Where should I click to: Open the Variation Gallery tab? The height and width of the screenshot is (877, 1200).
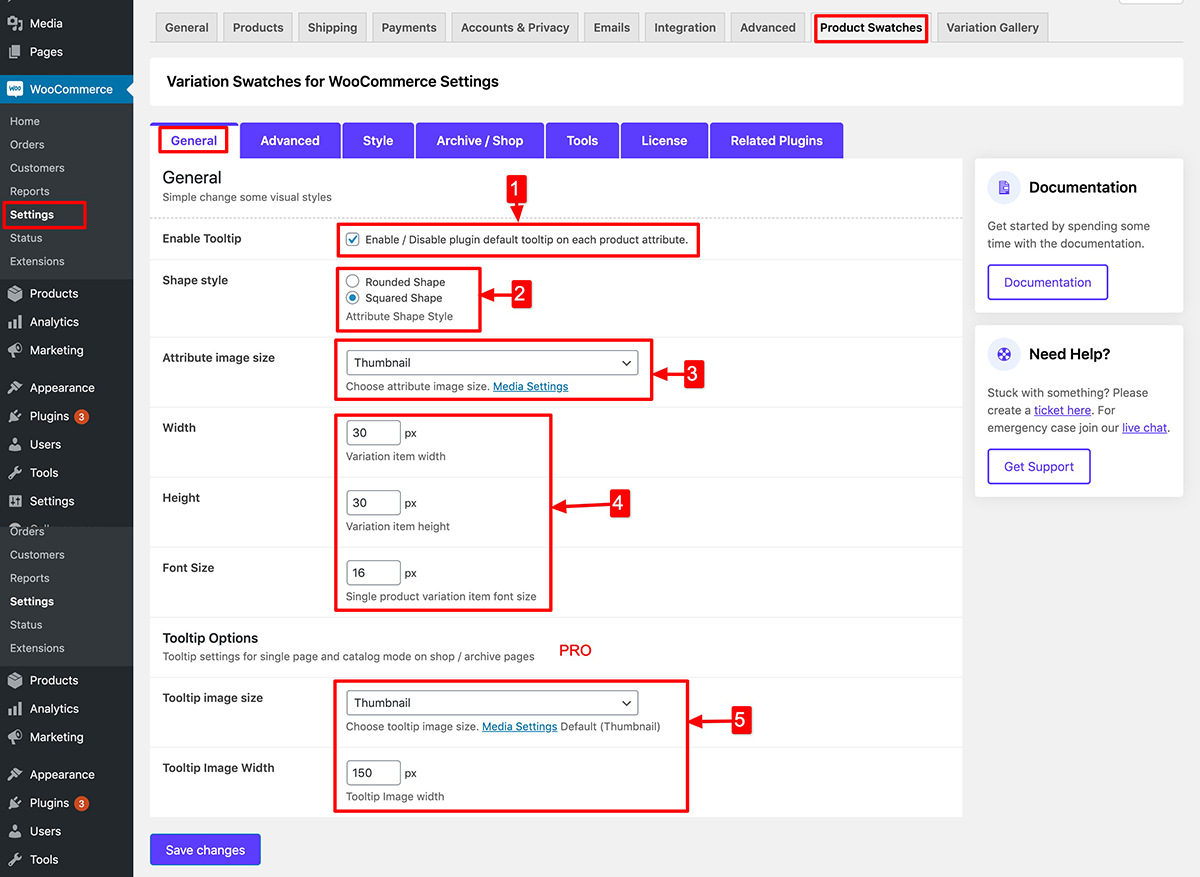click(992, 28)
